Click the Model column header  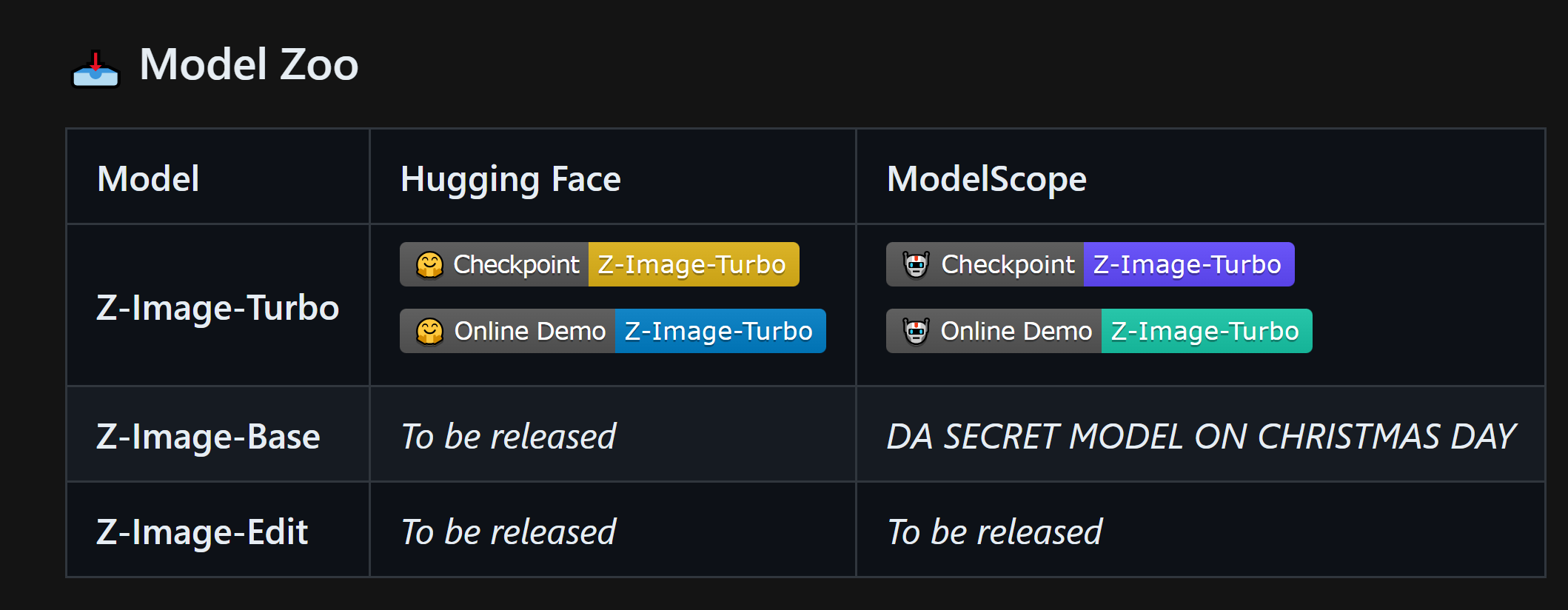click(x=148, y=178)
